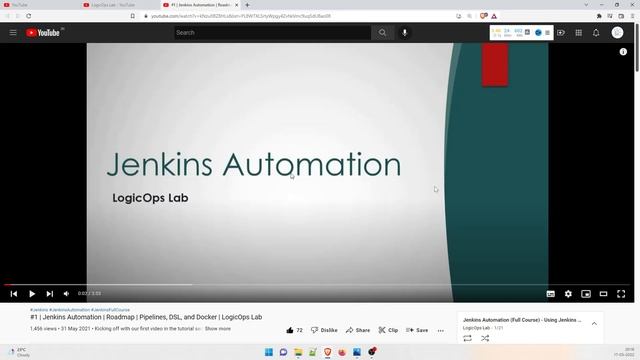The width and height of the screenshot is (640, 360).
Task: Toggle playlist shuffle
Action: click(485, 338)
